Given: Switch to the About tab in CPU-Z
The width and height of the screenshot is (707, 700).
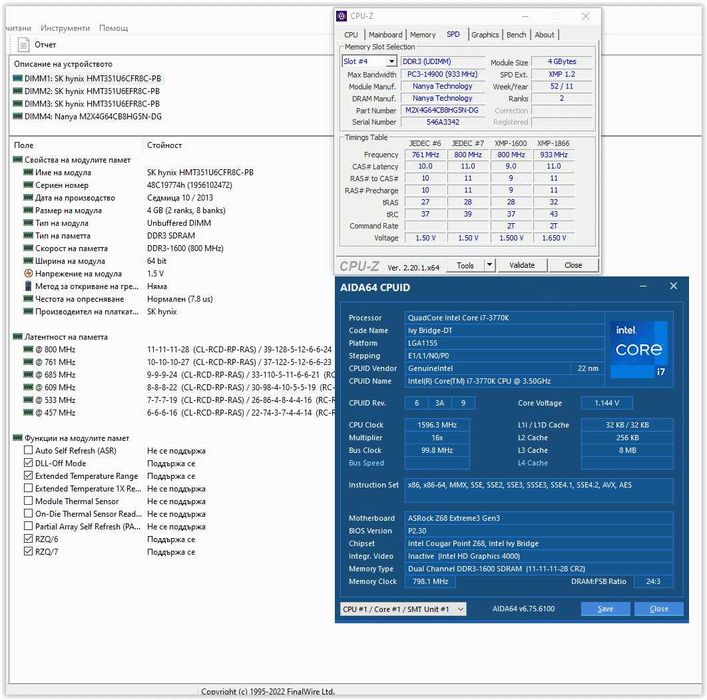Looking at the screenshot, I should (544, 35).
